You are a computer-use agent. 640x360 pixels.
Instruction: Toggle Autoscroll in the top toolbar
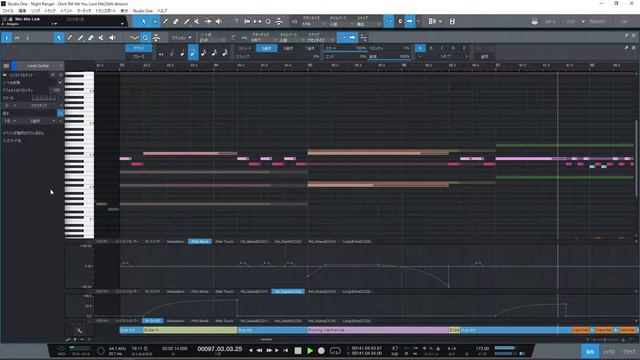(x=409, y=21)
